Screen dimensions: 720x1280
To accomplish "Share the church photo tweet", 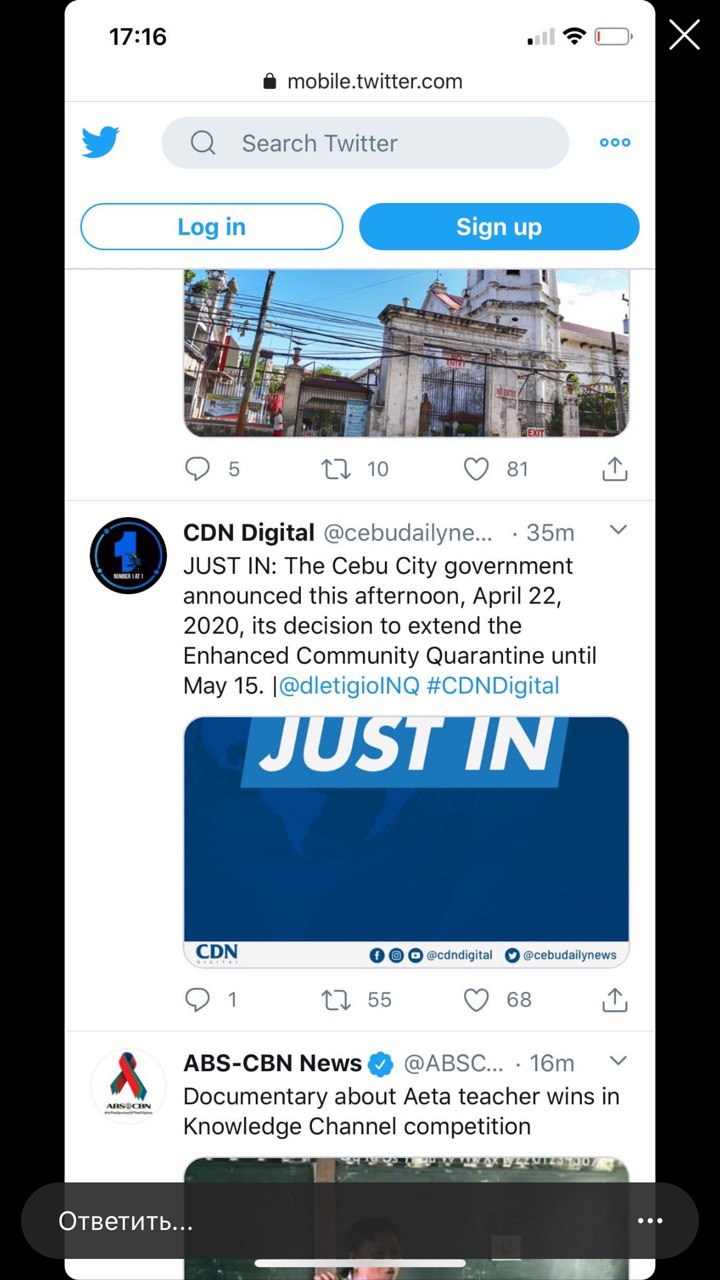I will (615, 468).
